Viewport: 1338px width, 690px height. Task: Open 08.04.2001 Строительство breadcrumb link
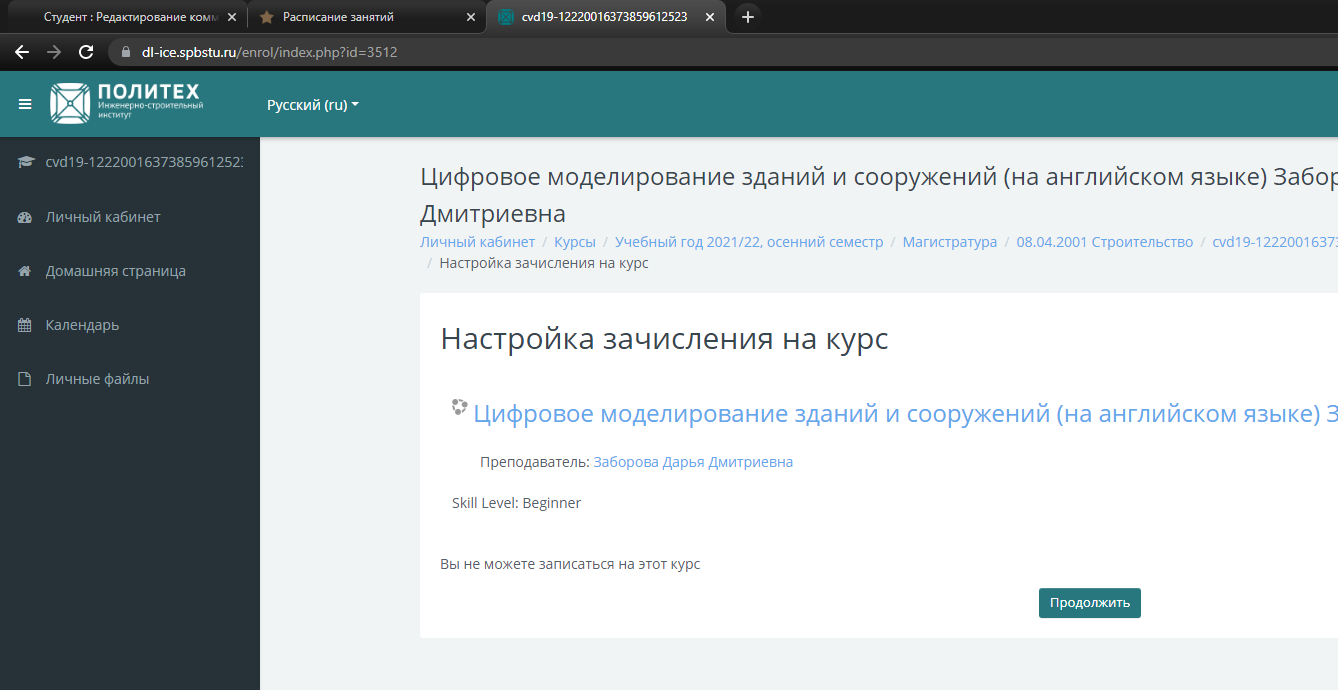coord(1105,242)
